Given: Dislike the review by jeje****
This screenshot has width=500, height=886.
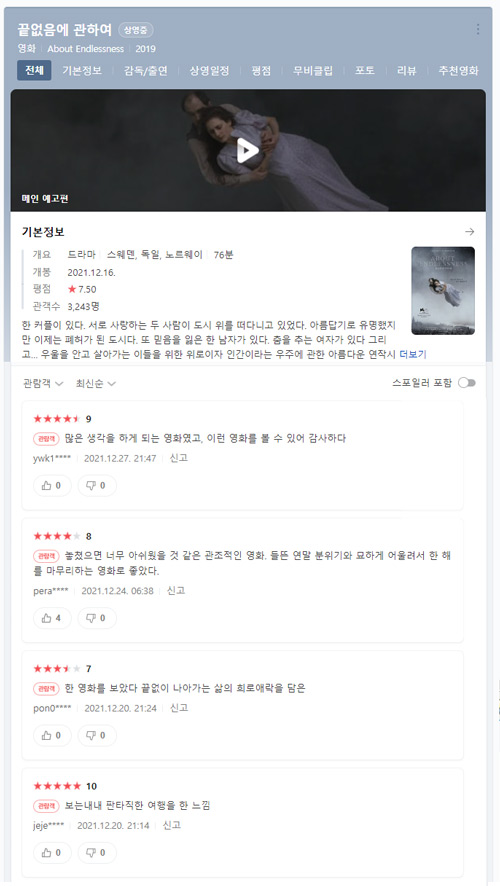Looking at the screenshot, I should [97, 853].
